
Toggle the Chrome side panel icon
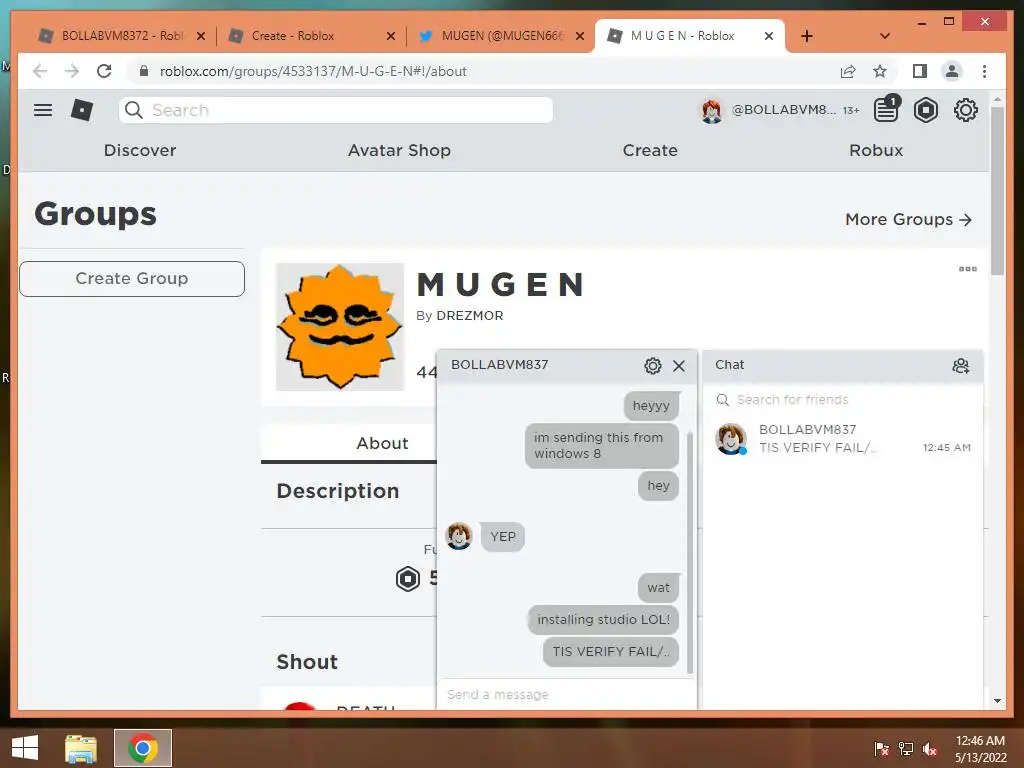point(920,71)
